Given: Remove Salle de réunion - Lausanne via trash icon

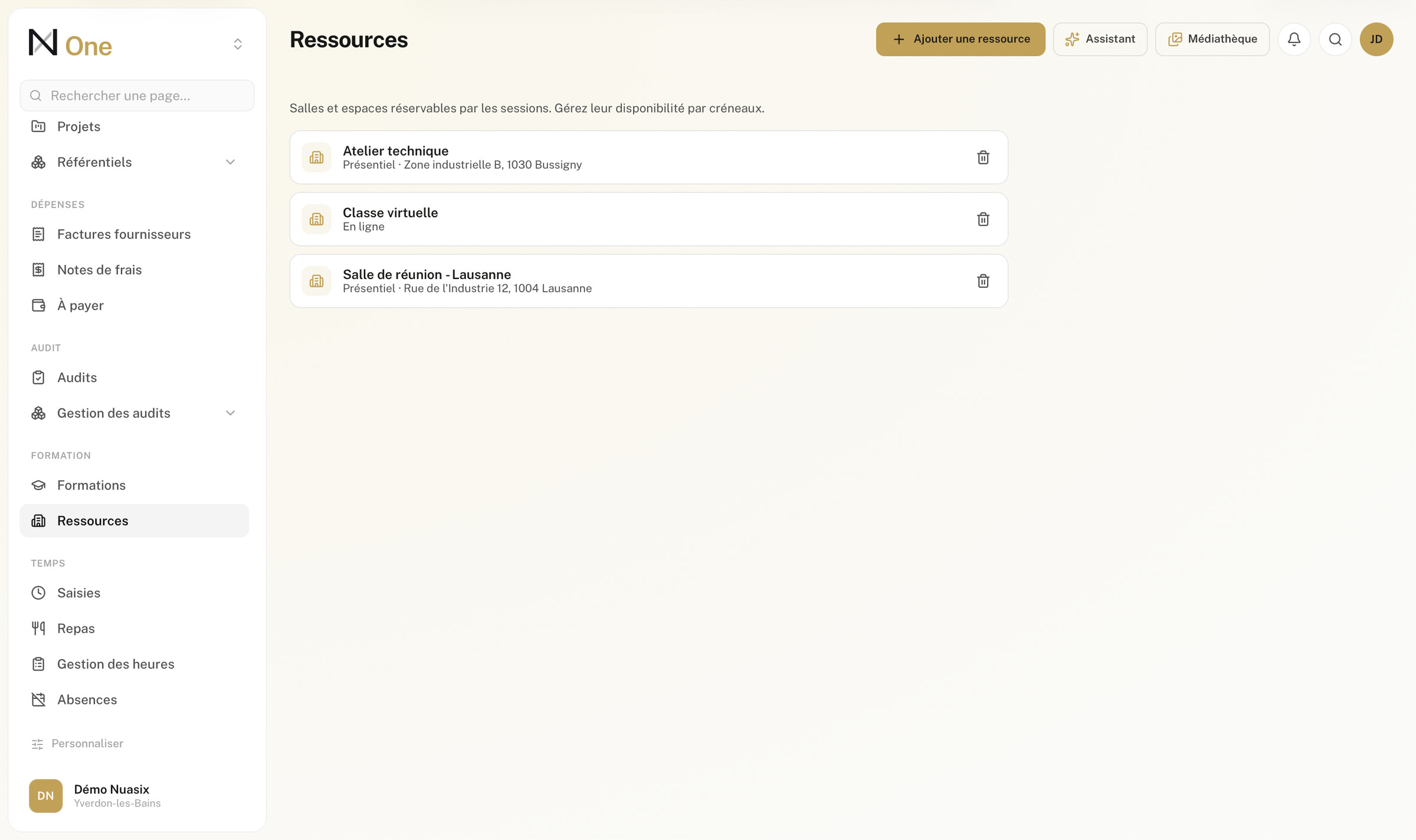Looking at the screenshot, I should [x=983, y=281].
